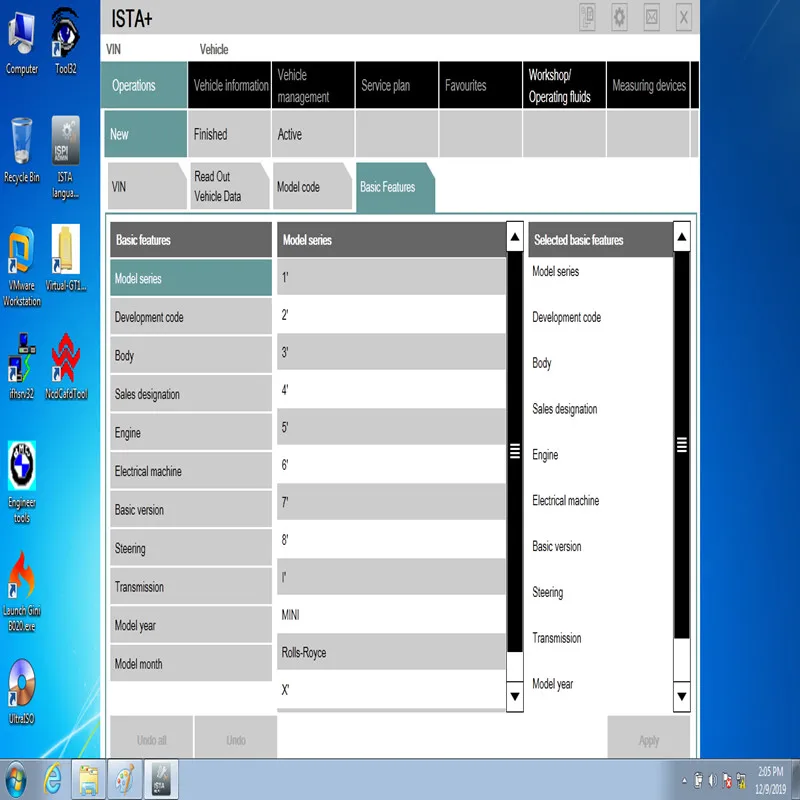Select Body in Basic features list
Viewport: 800px width, 800px height.
191,356
